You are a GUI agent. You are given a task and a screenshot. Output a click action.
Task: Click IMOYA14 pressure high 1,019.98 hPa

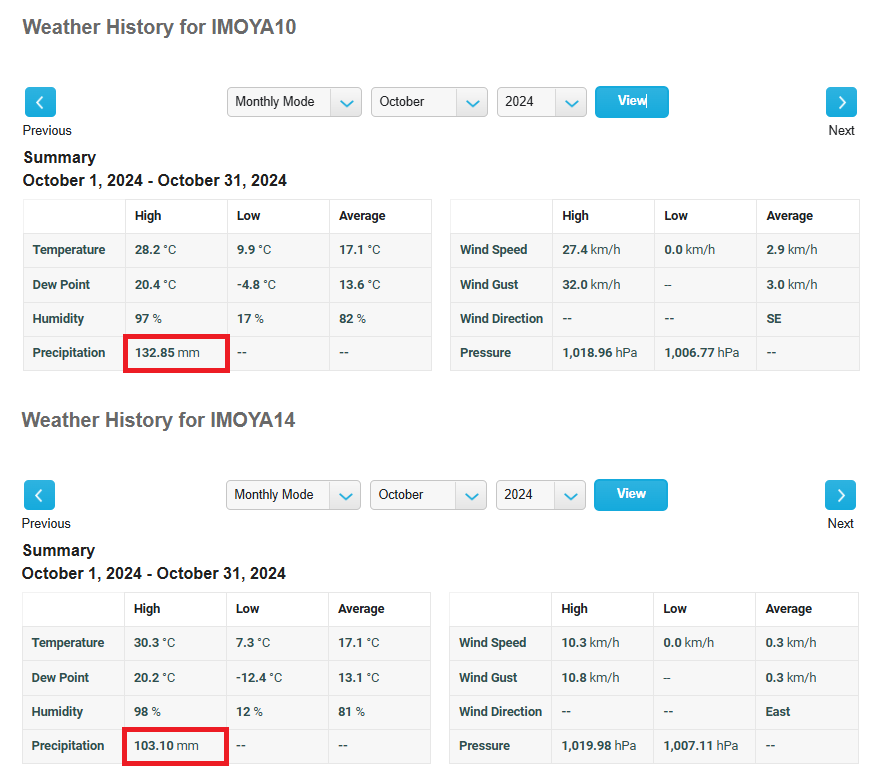[599, 746]
